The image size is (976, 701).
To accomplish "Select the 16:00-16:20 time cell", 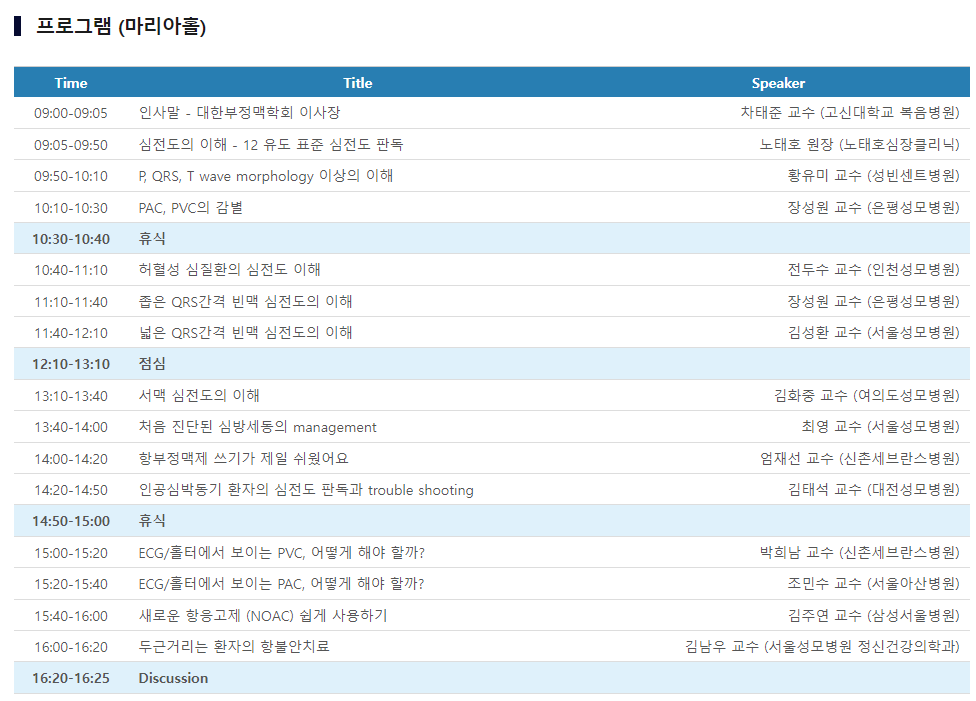I will point(70,647).
